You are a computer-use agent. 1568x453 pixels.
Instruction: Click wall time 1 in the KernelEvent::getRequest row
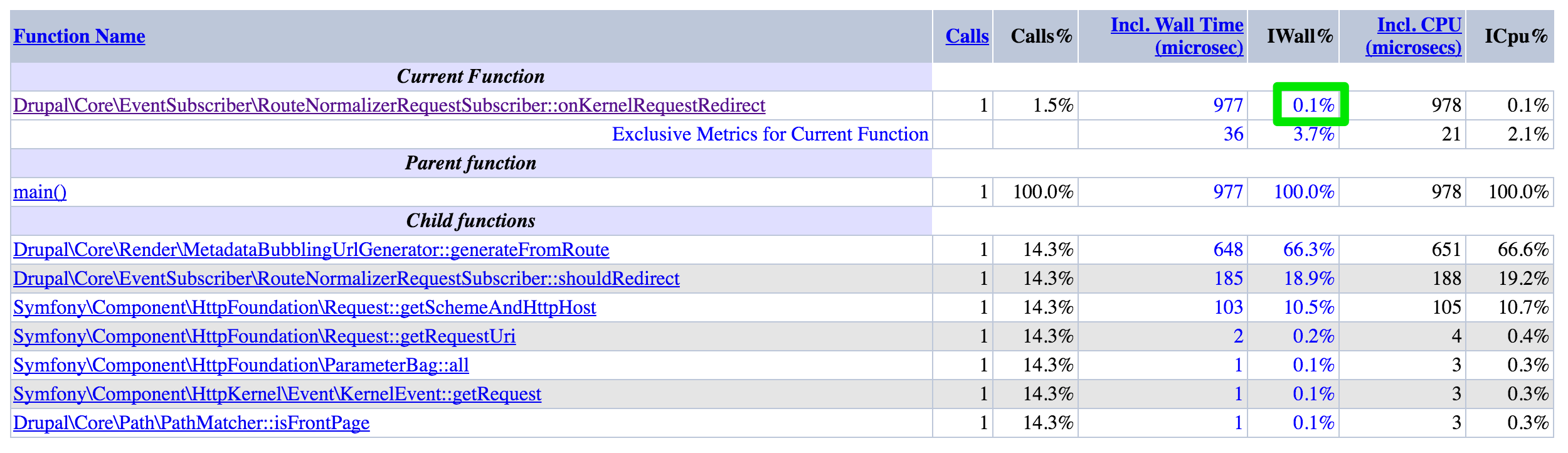(x=1238, y=394)
